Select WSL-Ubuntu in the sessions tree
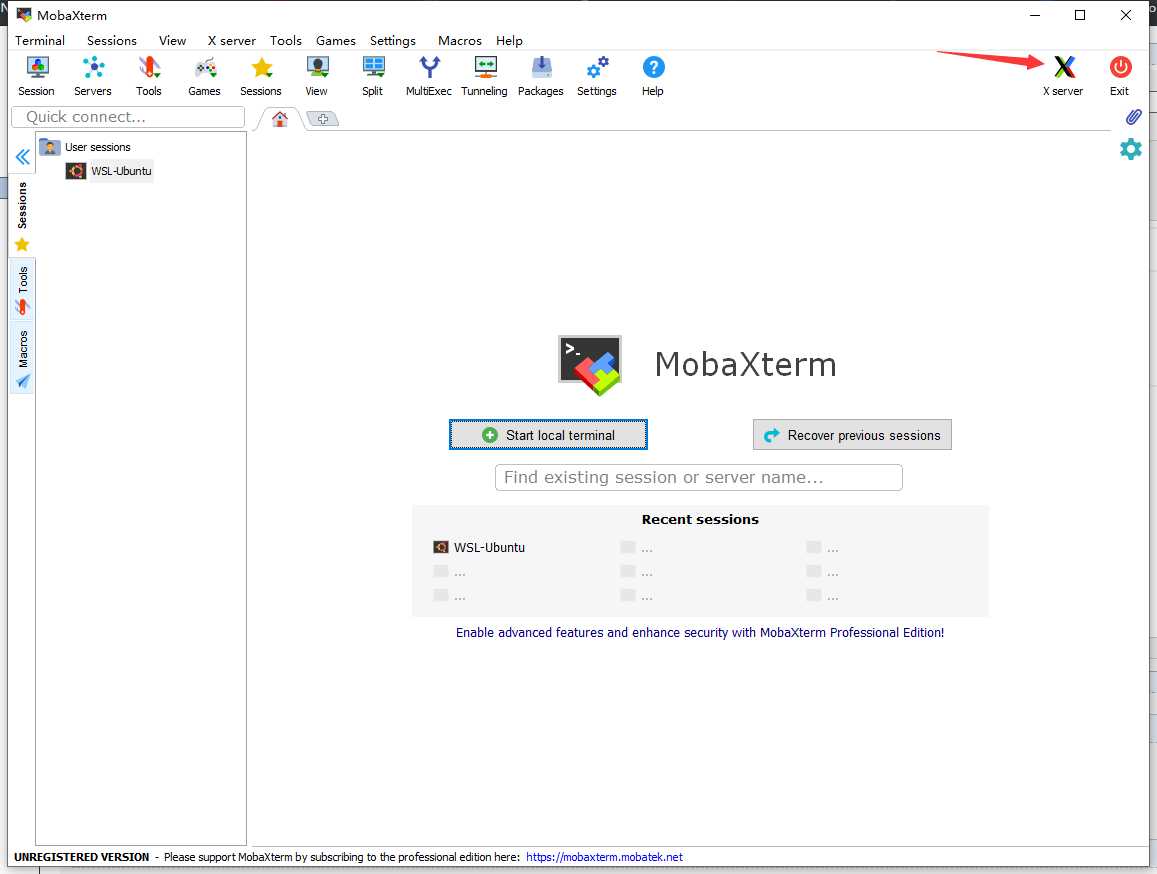The width and height of the screenshot is (1157, 874). pos(109,171)
